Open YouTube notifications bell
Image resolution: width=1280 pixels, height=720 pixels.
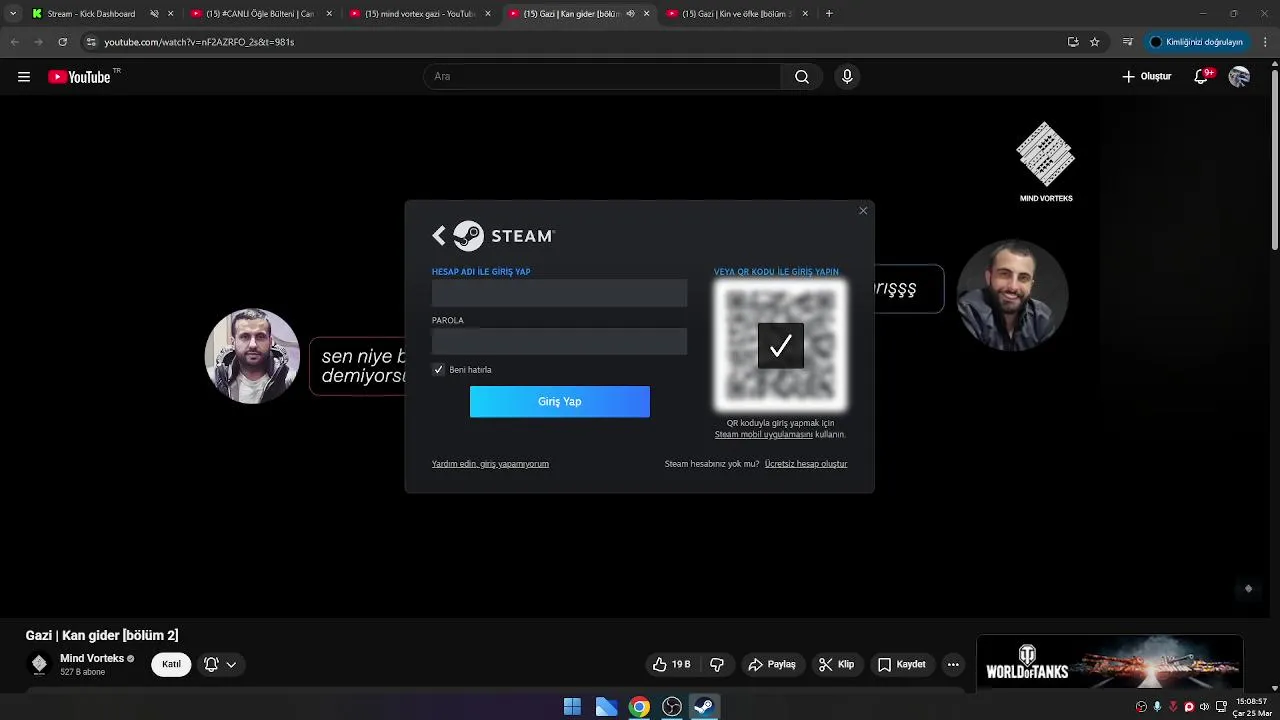pyautogui.click(x=1202, y=77)
